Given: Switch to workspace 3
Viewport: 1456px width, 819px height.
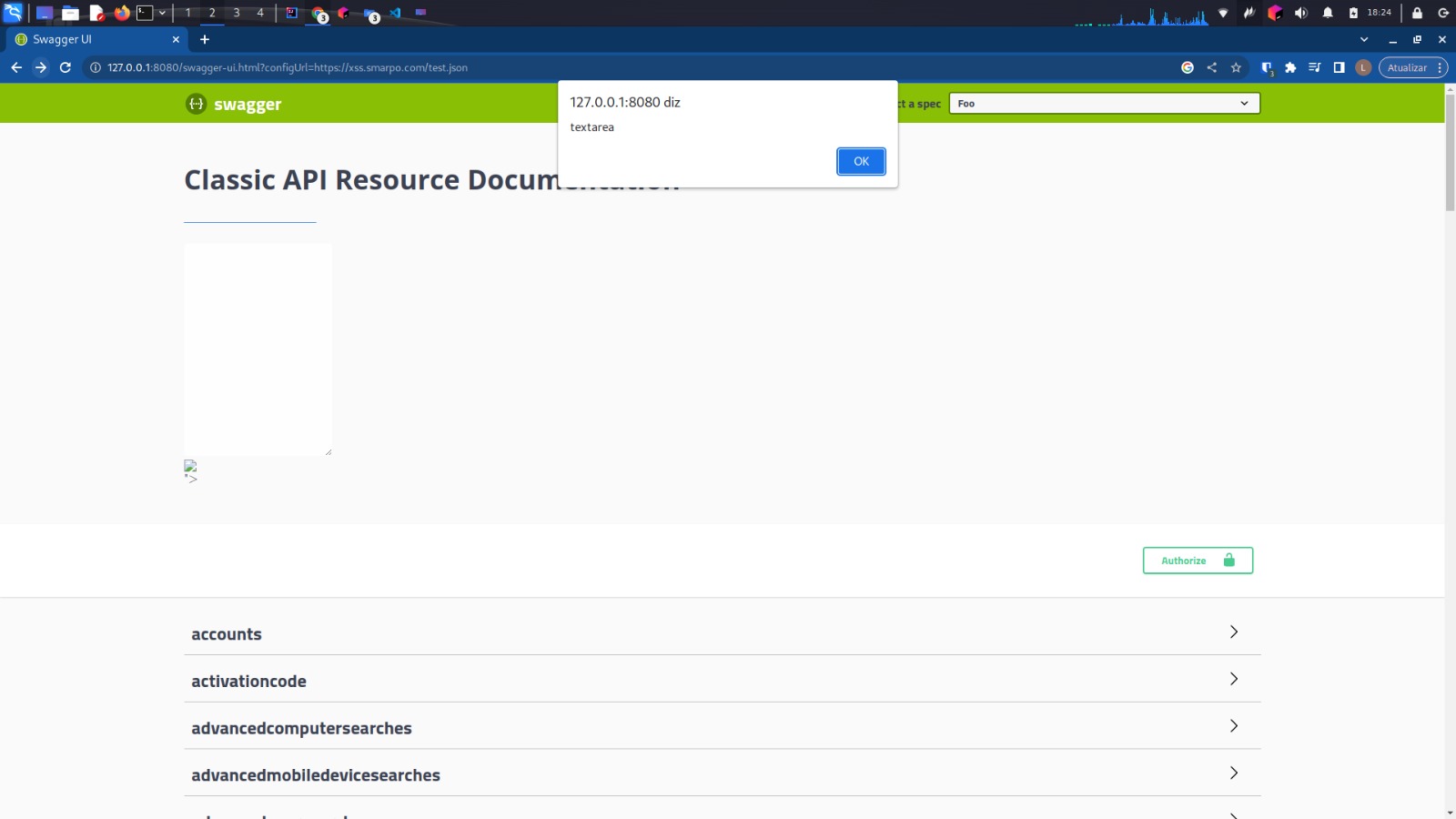Looking at the screenshot, I should point(237,13).
